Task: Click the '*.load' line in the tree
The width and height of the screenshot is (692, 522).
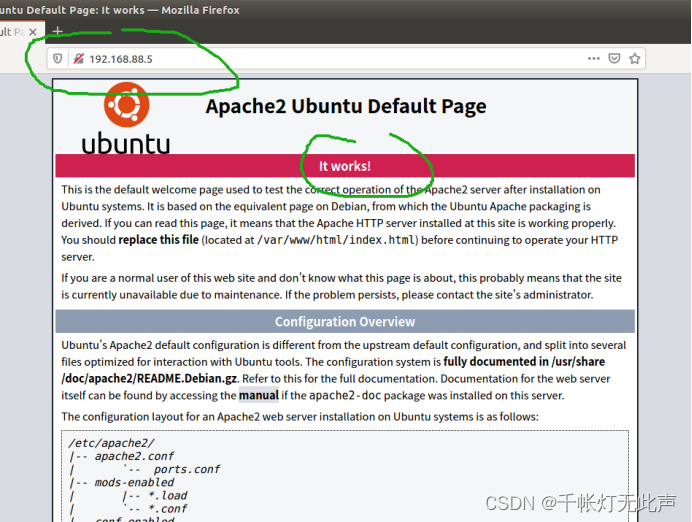Action: (168, 496)
